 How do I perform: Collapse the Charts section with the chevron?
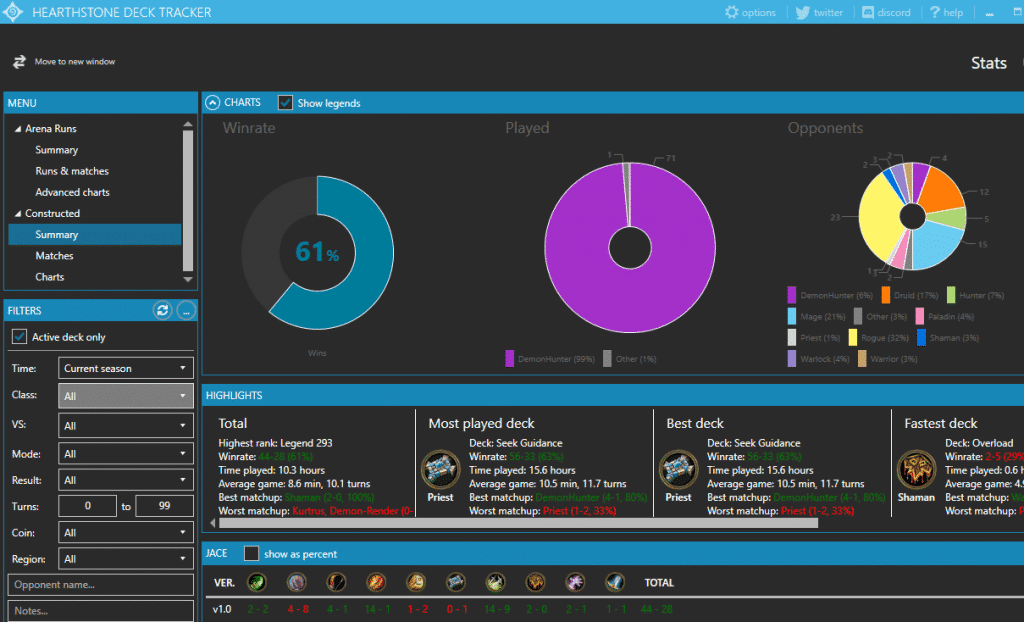(212, 102)
